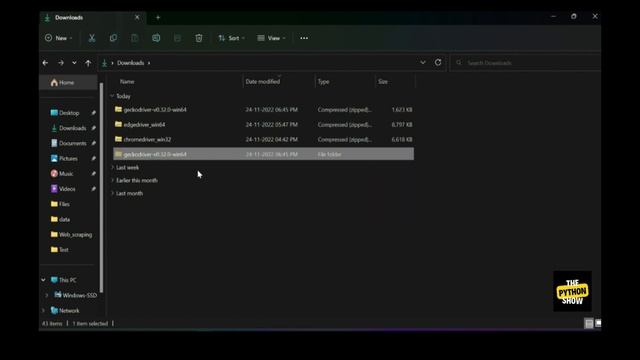Select geckodriver zipped file, 1,623 KB
The width and height of the screenshot is (640, 360).
pyautogui.click(x=263, y=109)
